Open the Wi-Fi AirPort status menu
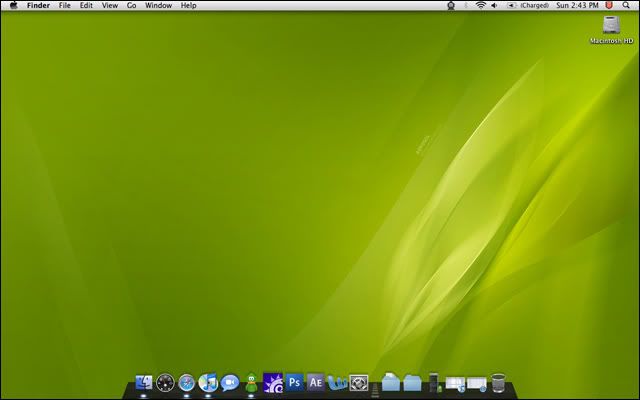The image size is (640, 400). tap(481, 5)
